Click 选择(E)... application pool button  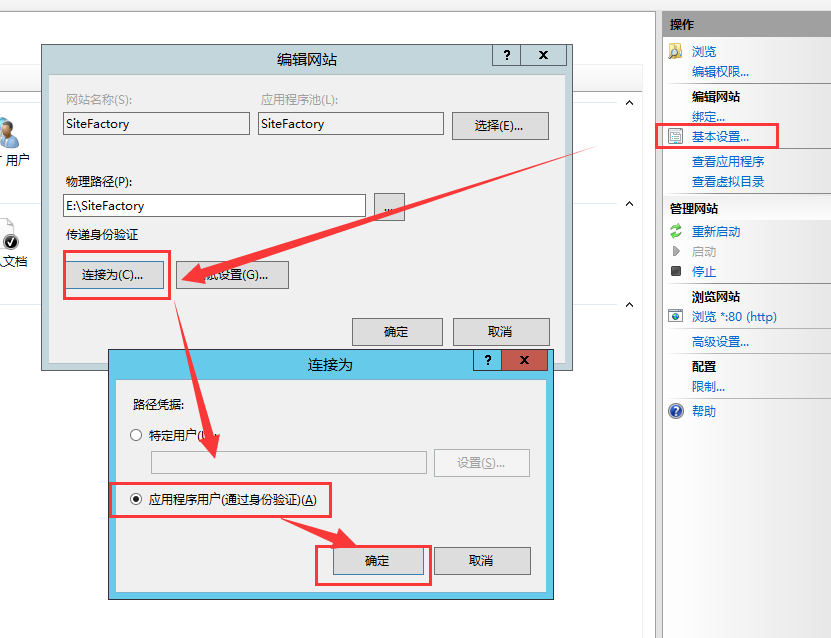(500, 125)
